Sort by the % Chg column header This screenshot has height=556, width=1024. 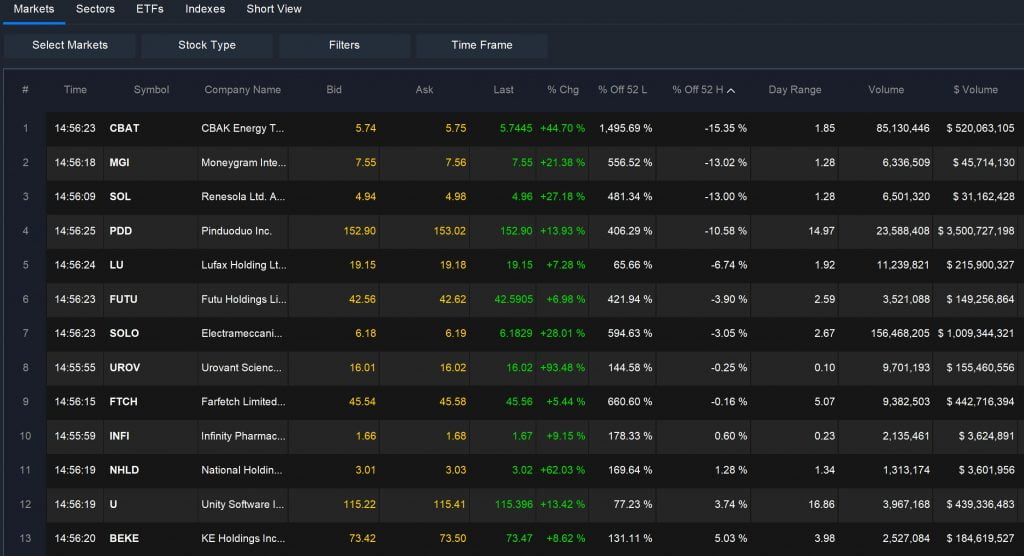(563, 90)
